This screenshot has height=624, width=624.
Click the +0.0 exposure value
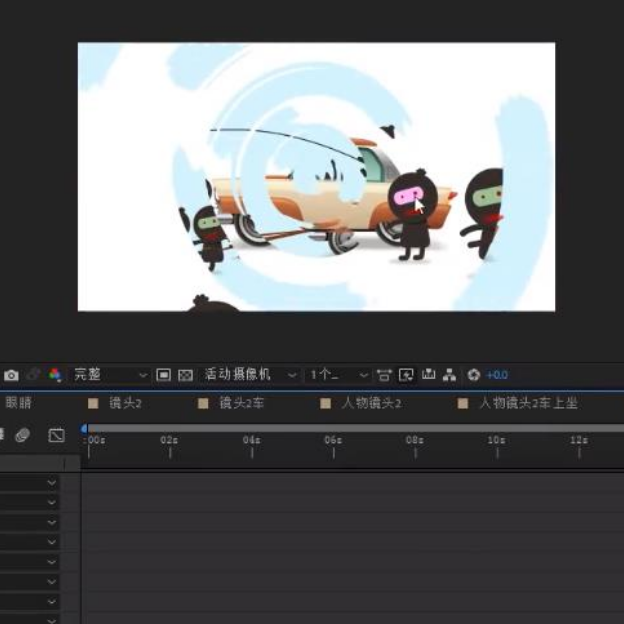pos(497,375)
